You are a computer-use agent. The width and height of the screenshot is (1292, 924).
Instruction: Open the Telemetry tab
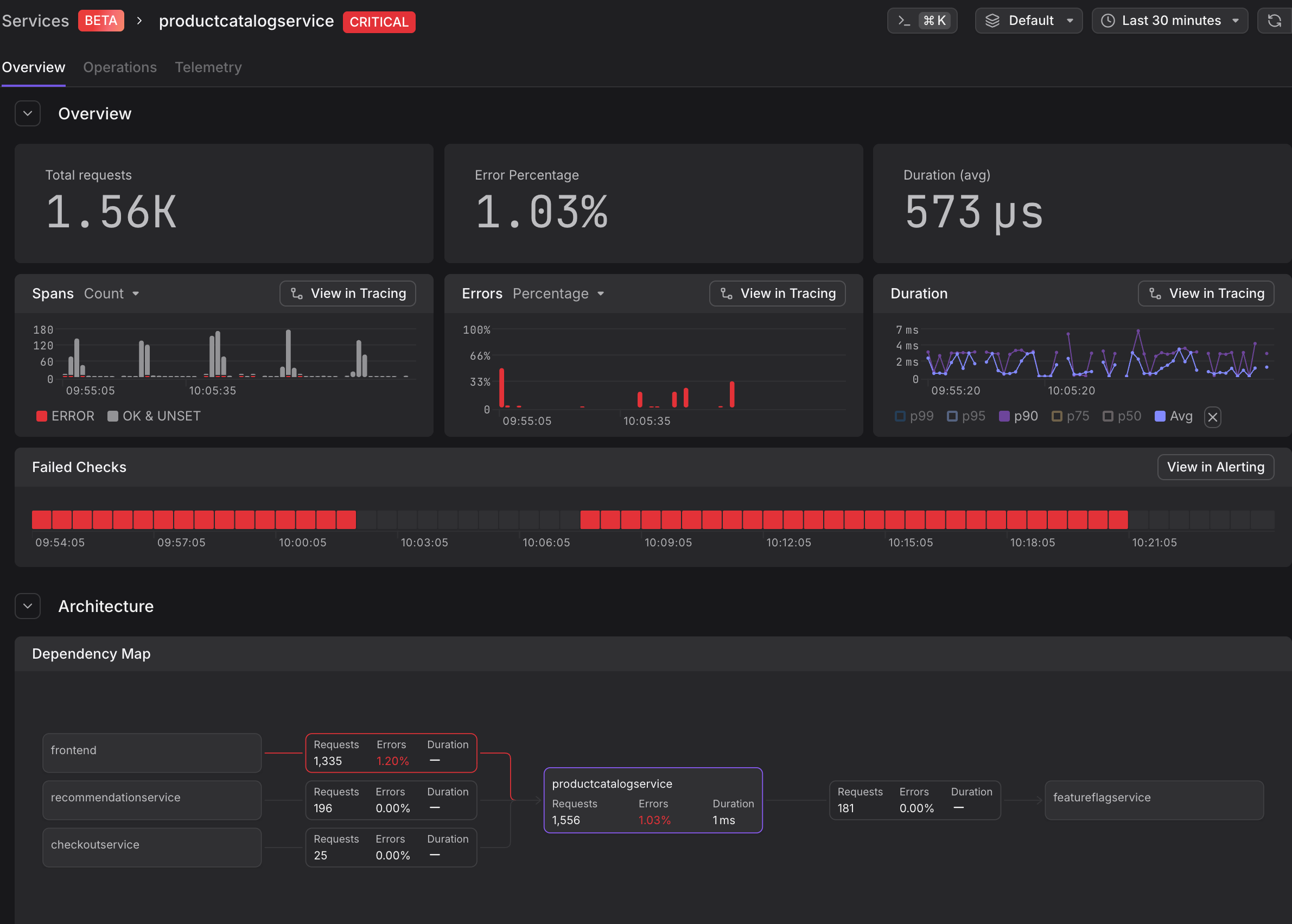point(208,67)
